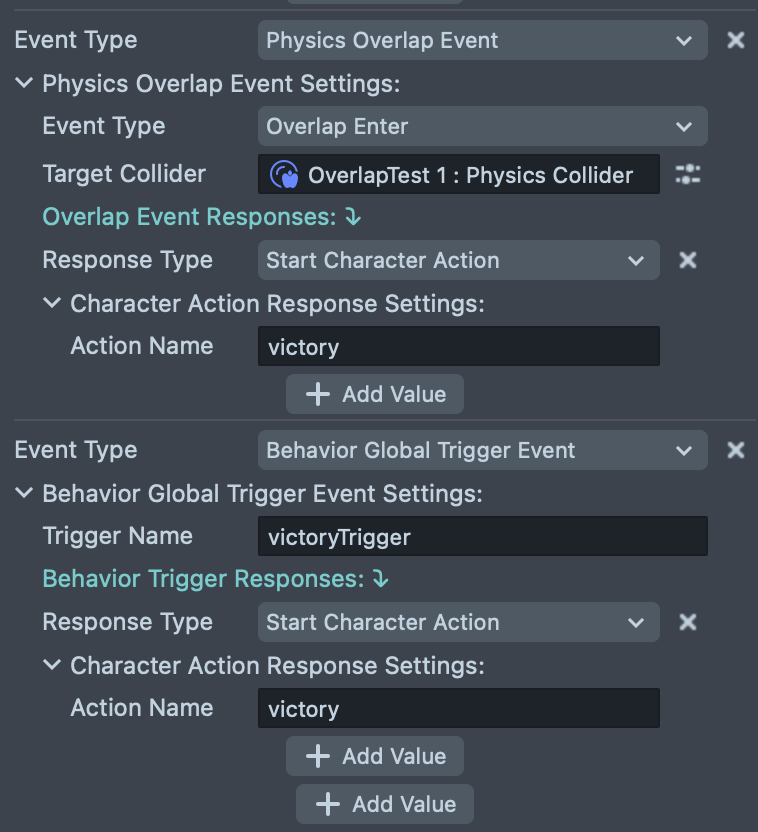Open the Physics Overlap Event type dropdown
The image size is (758, 832).
coord(482,40)
